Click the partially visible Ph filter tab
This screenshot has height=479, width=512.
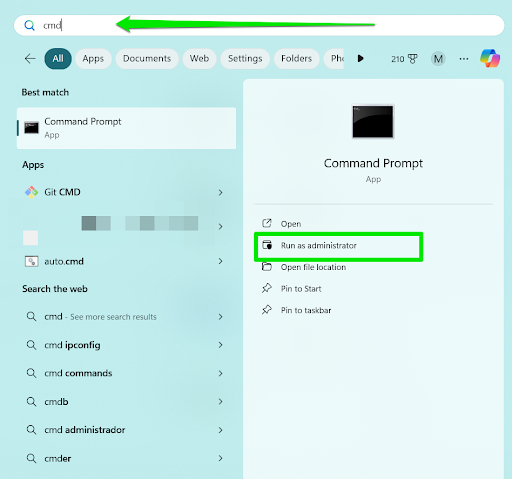pos(334,59)
